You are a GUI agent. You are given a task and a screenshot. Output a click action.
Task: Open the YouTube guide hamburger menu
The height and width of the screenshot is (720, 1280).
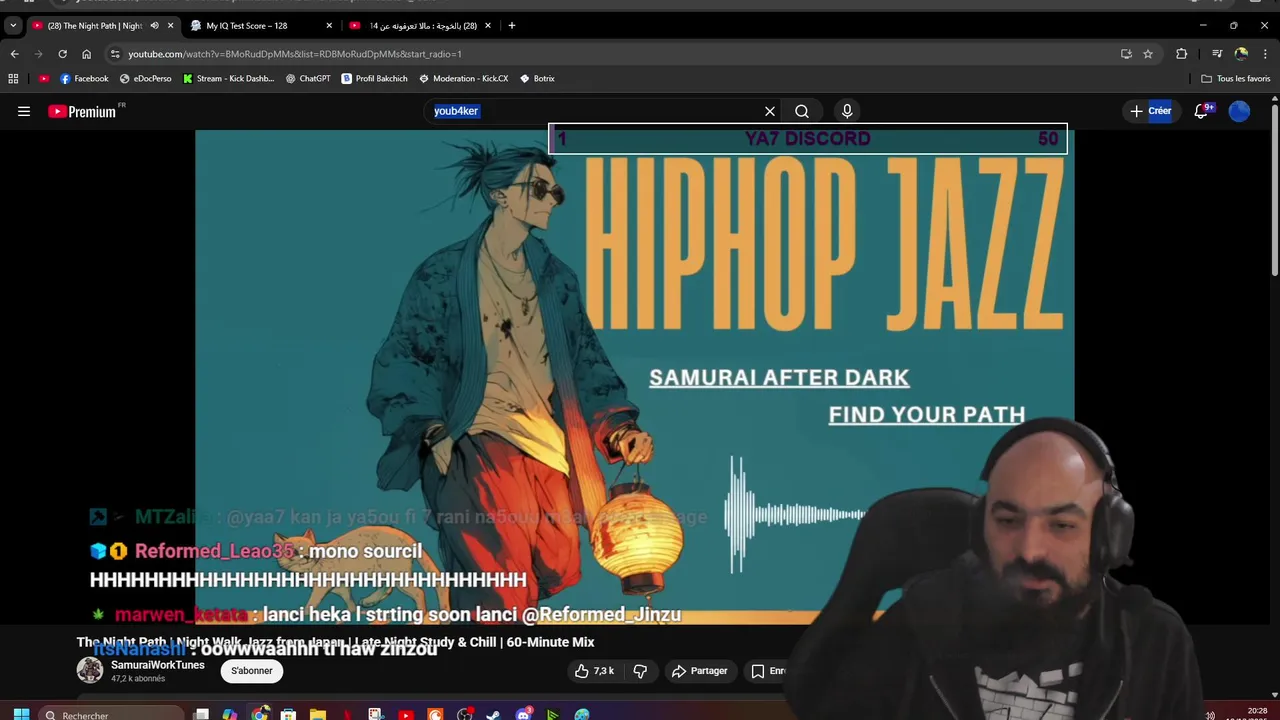click(24, 111)
